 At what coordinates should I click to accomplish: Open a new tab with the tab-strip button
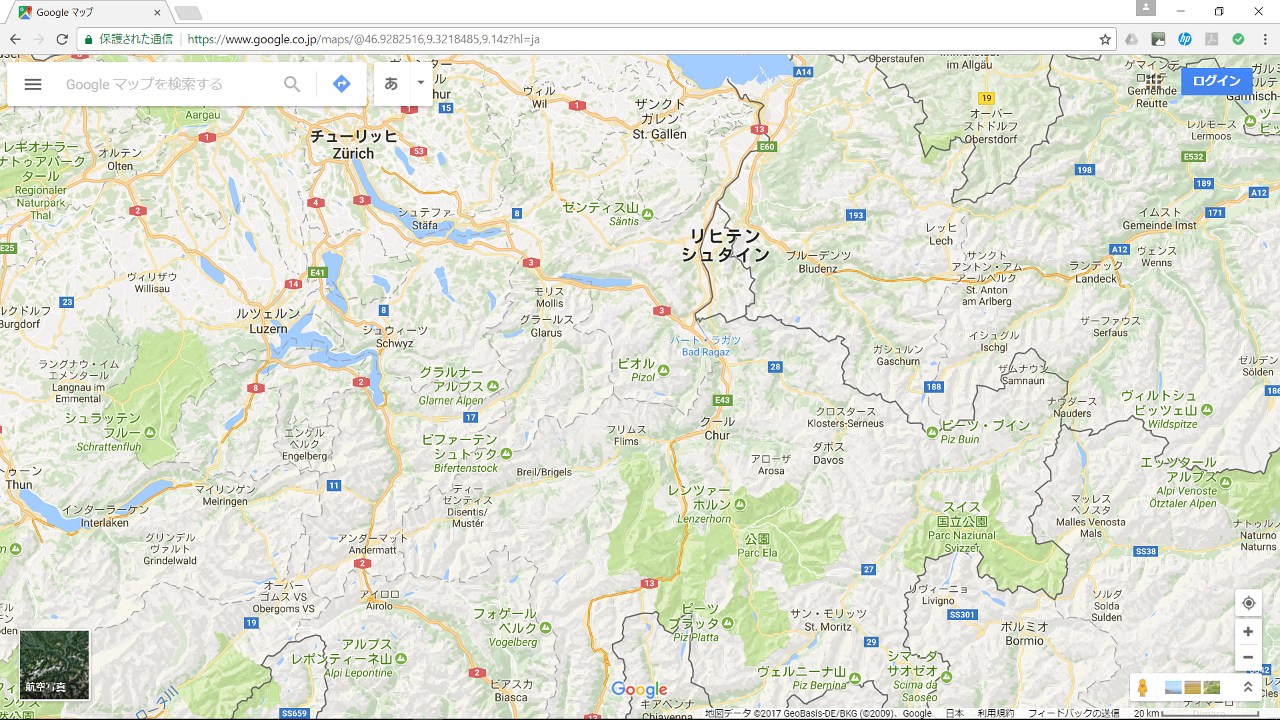(188, 13)
